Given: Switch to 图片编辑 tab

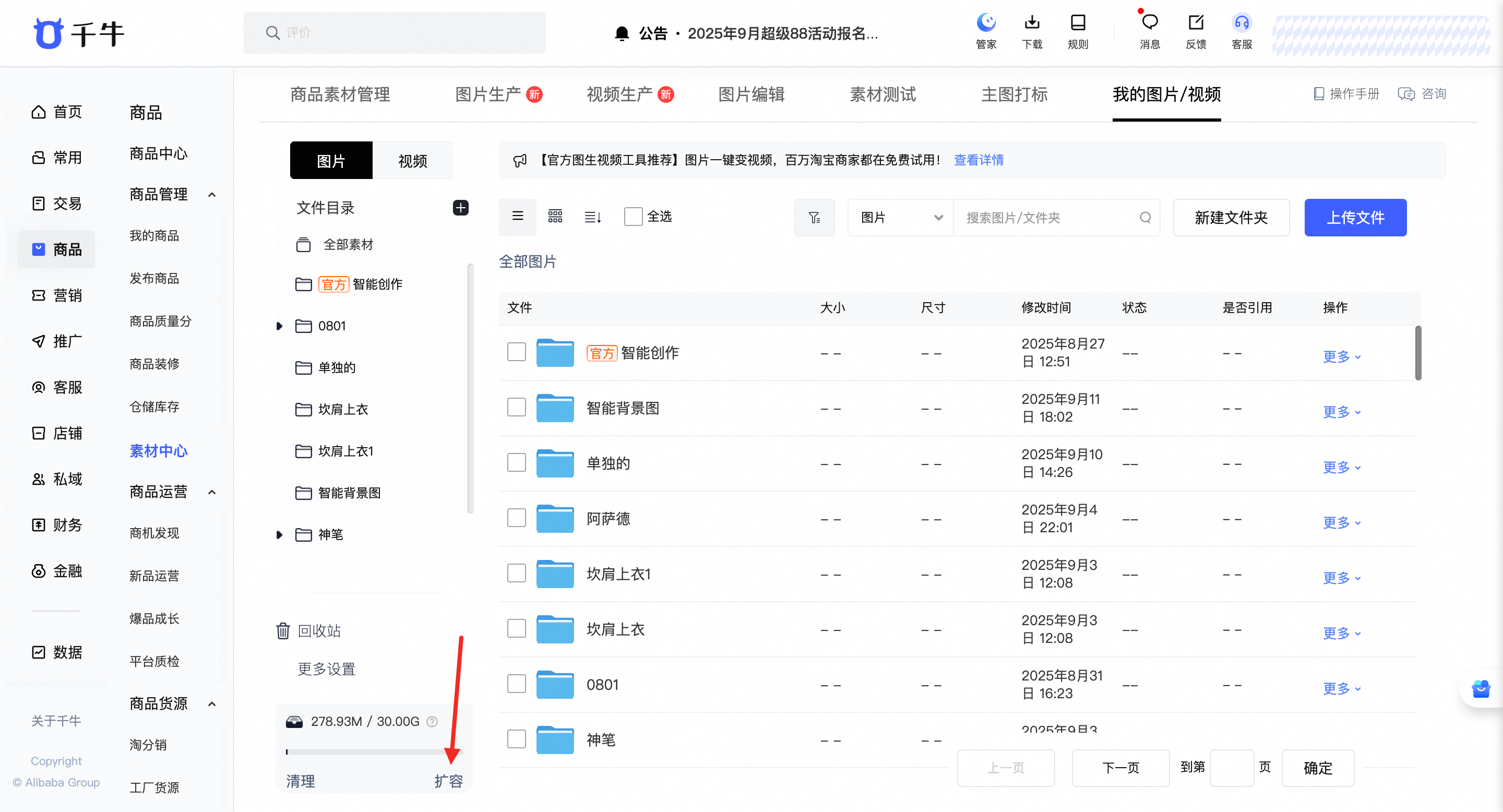Looking at the screenshot, I should (751, 94).
